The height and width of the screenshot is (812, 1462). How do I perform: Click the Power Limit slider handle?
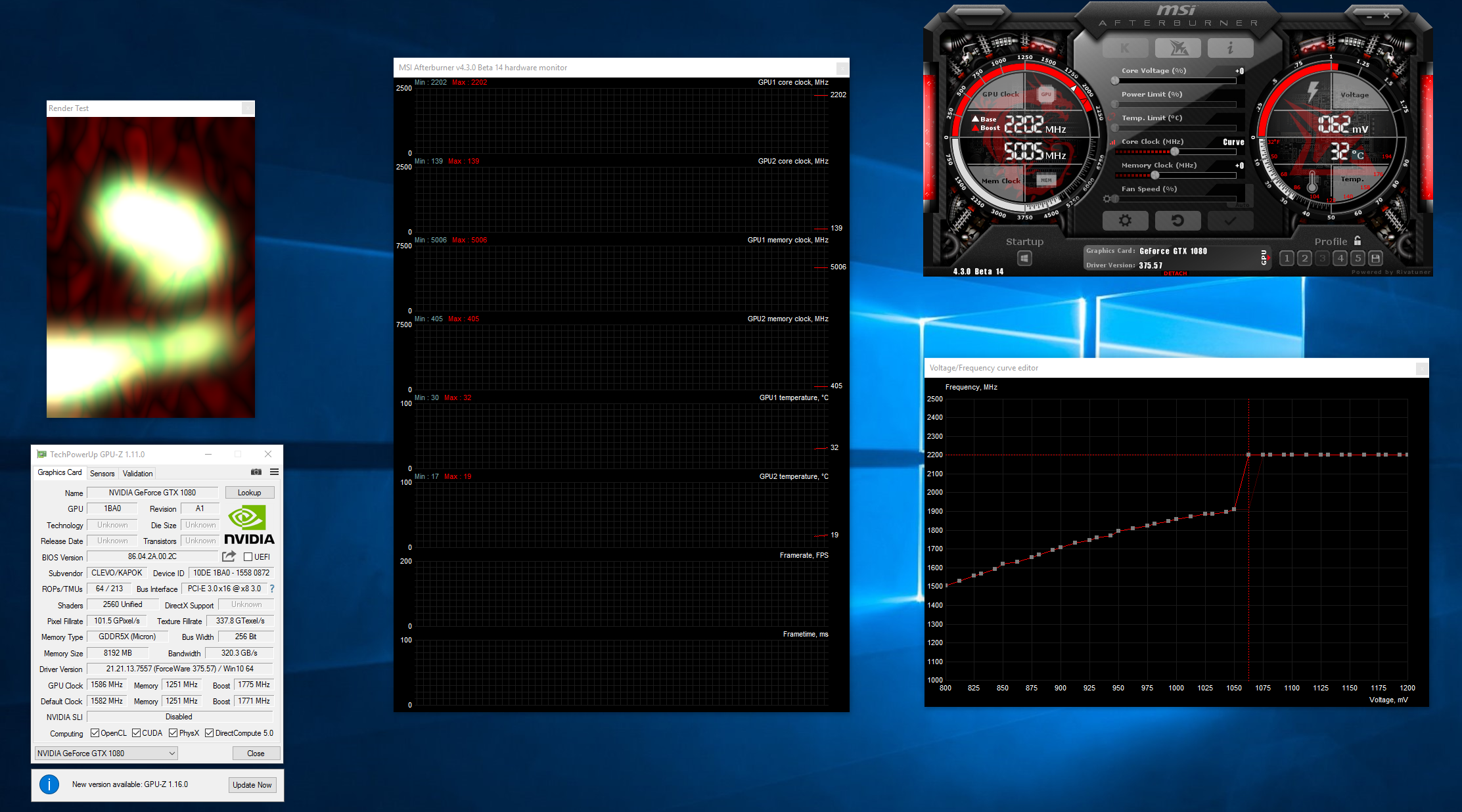[x=1115, y=104]
